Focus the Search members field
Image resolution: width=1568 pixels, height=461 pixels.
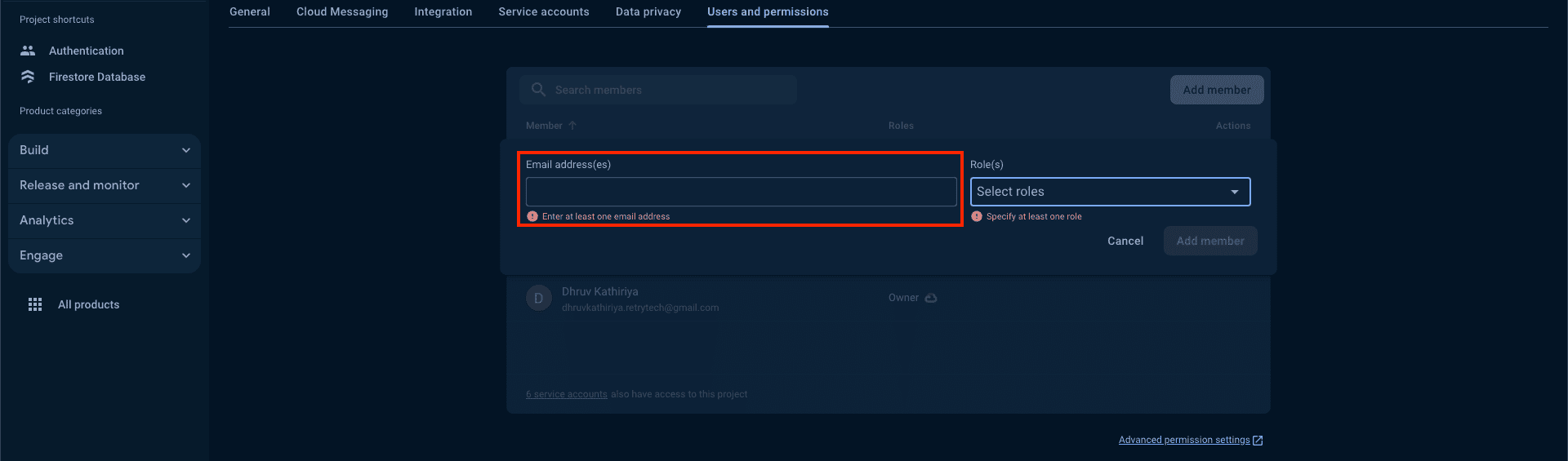tap(658, 90)
